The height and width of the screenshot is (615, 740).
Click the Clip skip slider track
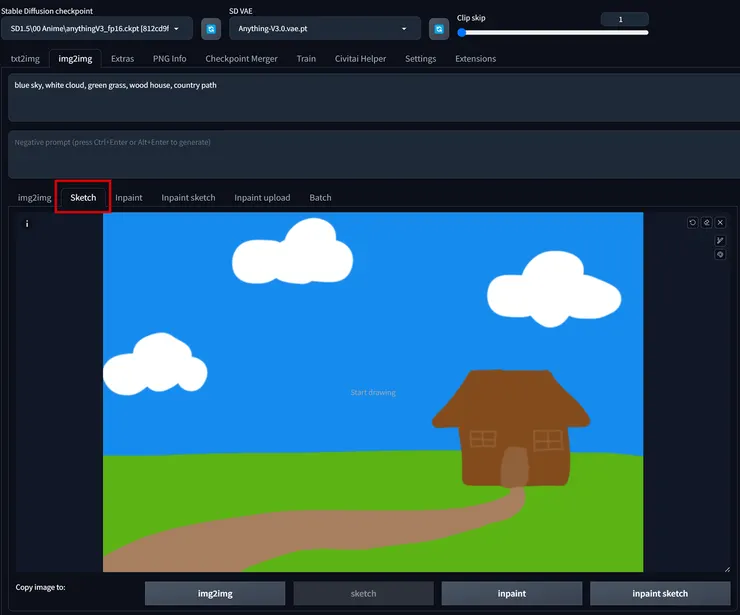click(553, 33)
